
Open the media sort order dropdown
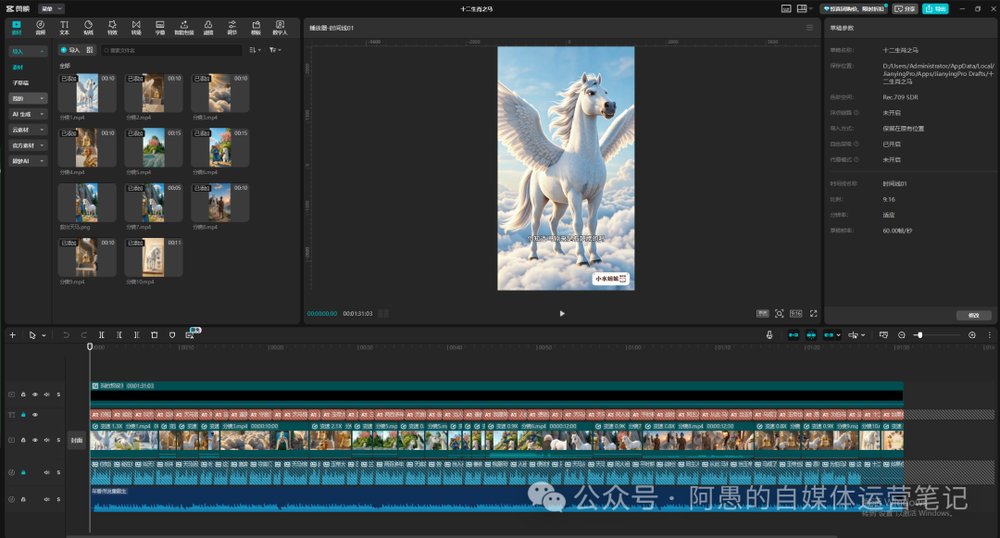tap(254, 50)
